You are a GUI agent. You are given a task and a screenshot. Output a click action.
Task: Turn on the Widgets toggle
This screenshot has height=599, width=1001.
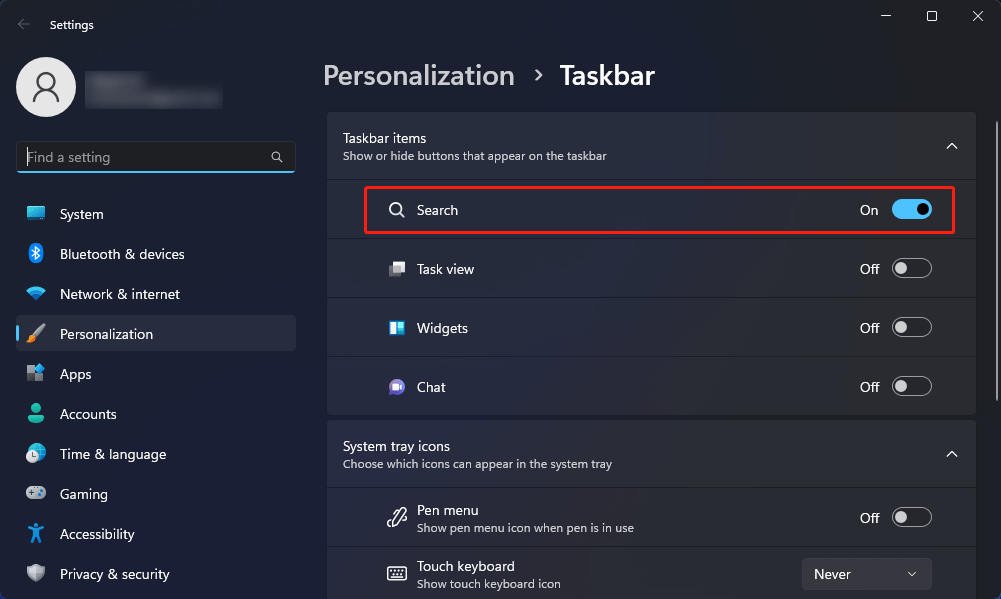910,327
